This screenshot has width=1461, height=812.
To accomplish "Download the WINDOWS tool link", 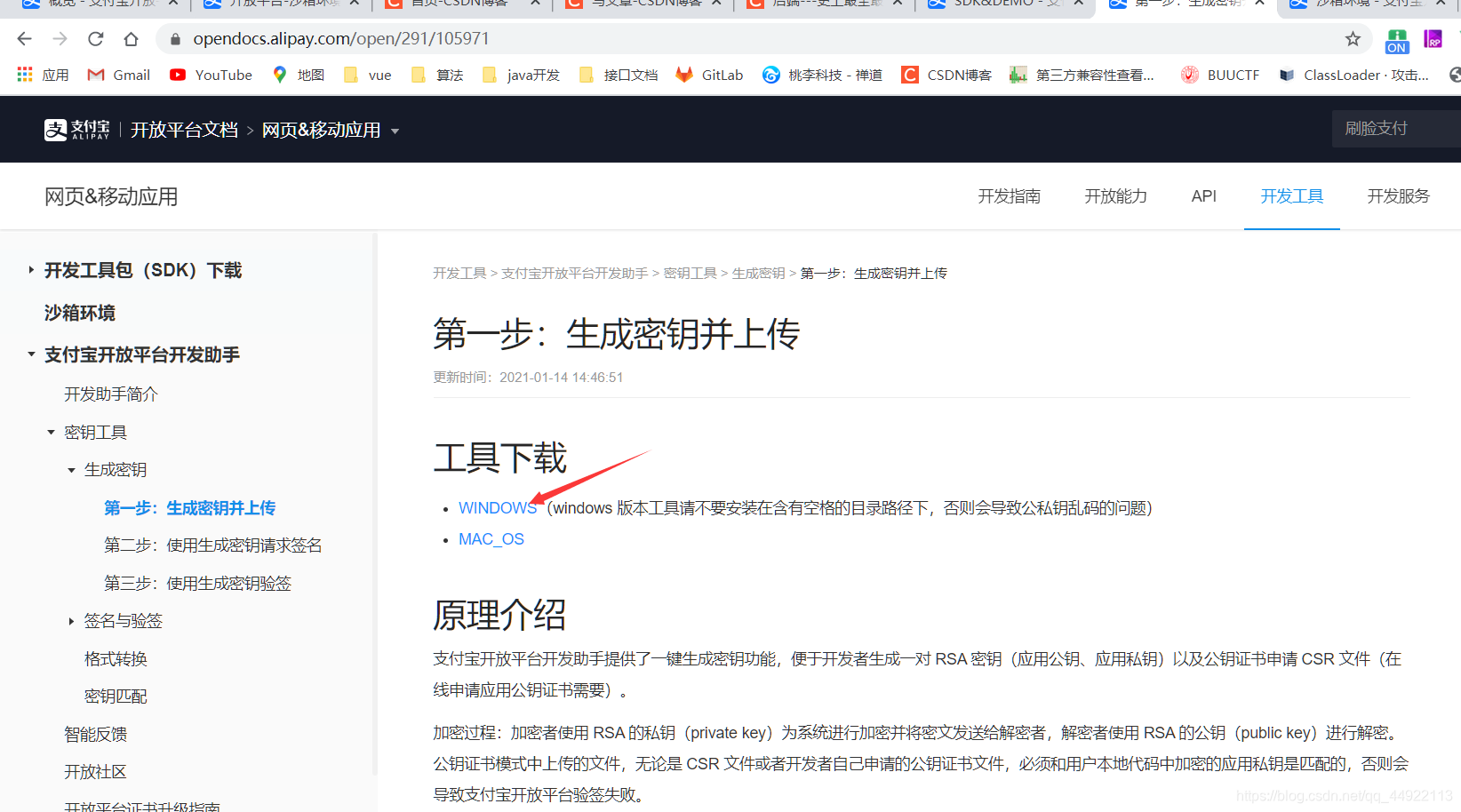I will (x=498, y=508).
